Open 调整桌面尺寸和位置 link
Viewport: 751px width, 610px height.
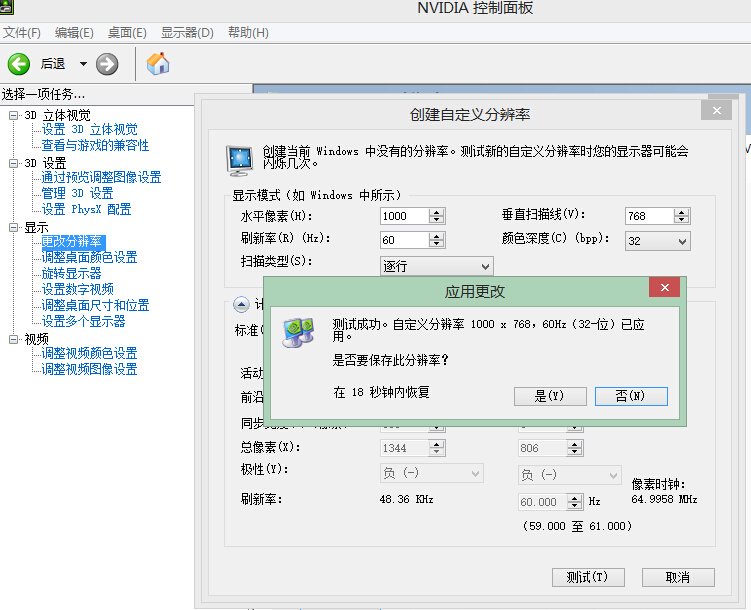point(95,305)
